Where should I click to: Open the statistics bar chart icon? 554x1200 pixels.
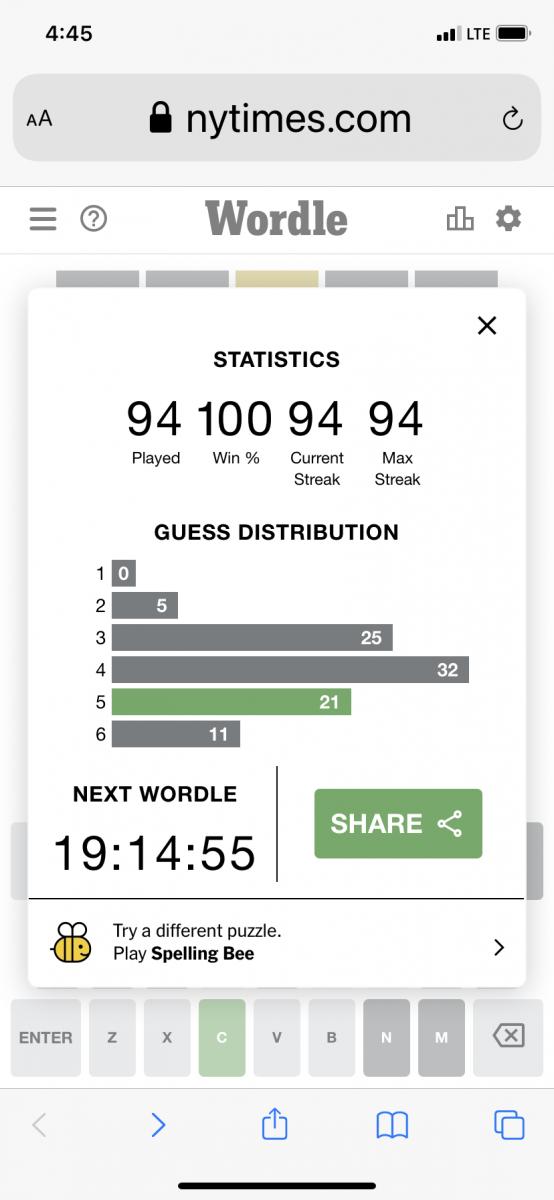460,218
